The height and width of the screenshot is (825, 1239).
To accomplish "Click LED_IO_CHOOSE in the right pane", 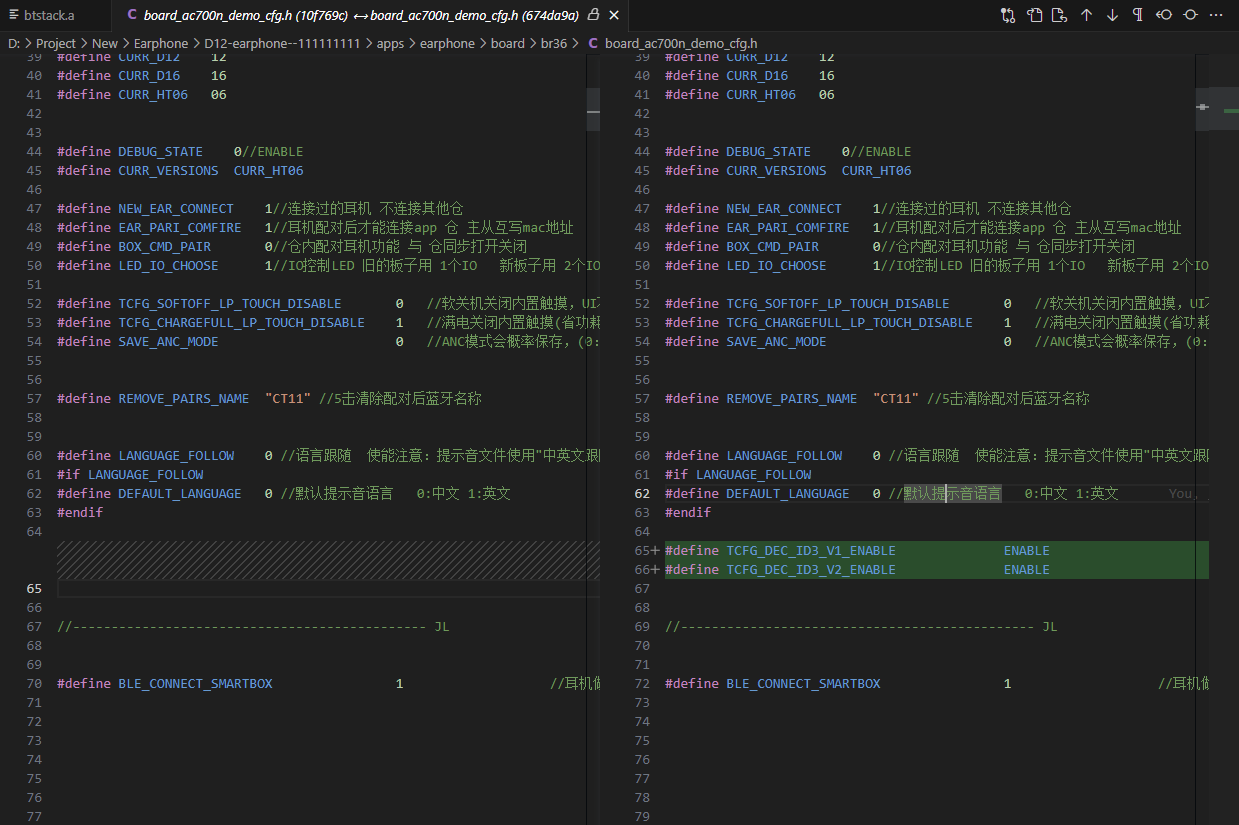I will (776, 266).
